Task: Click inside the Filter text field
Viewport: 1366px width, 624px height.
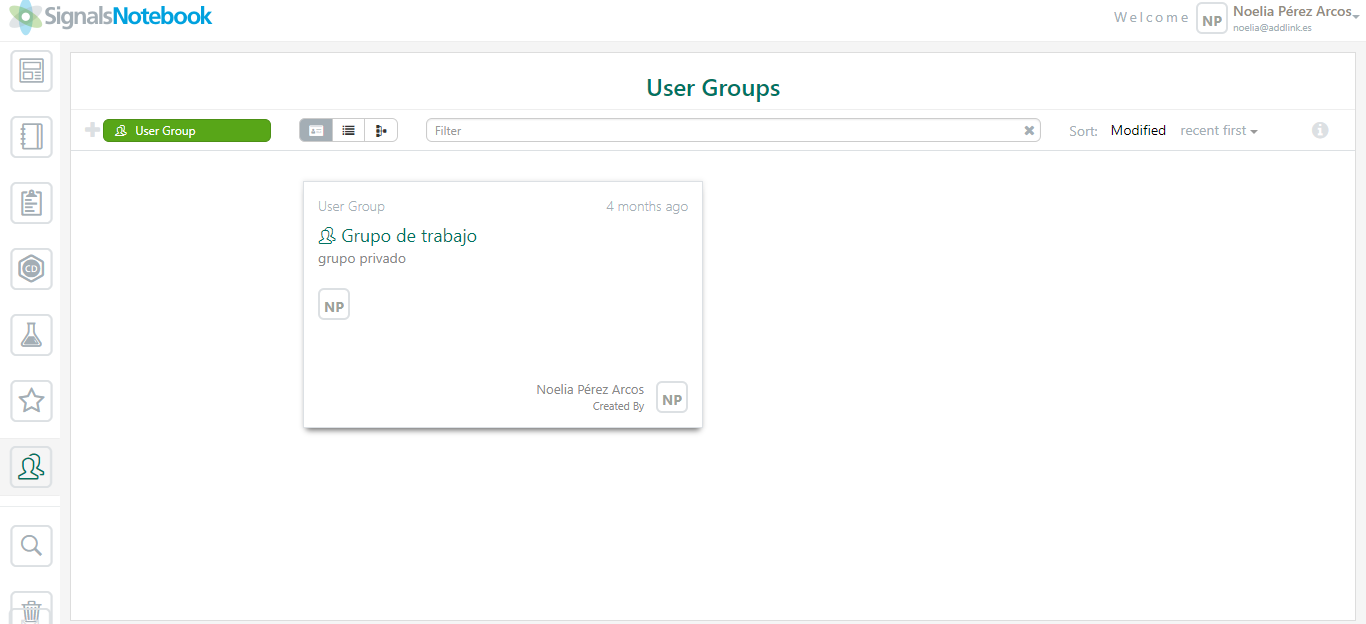Action: coord(720,130)
